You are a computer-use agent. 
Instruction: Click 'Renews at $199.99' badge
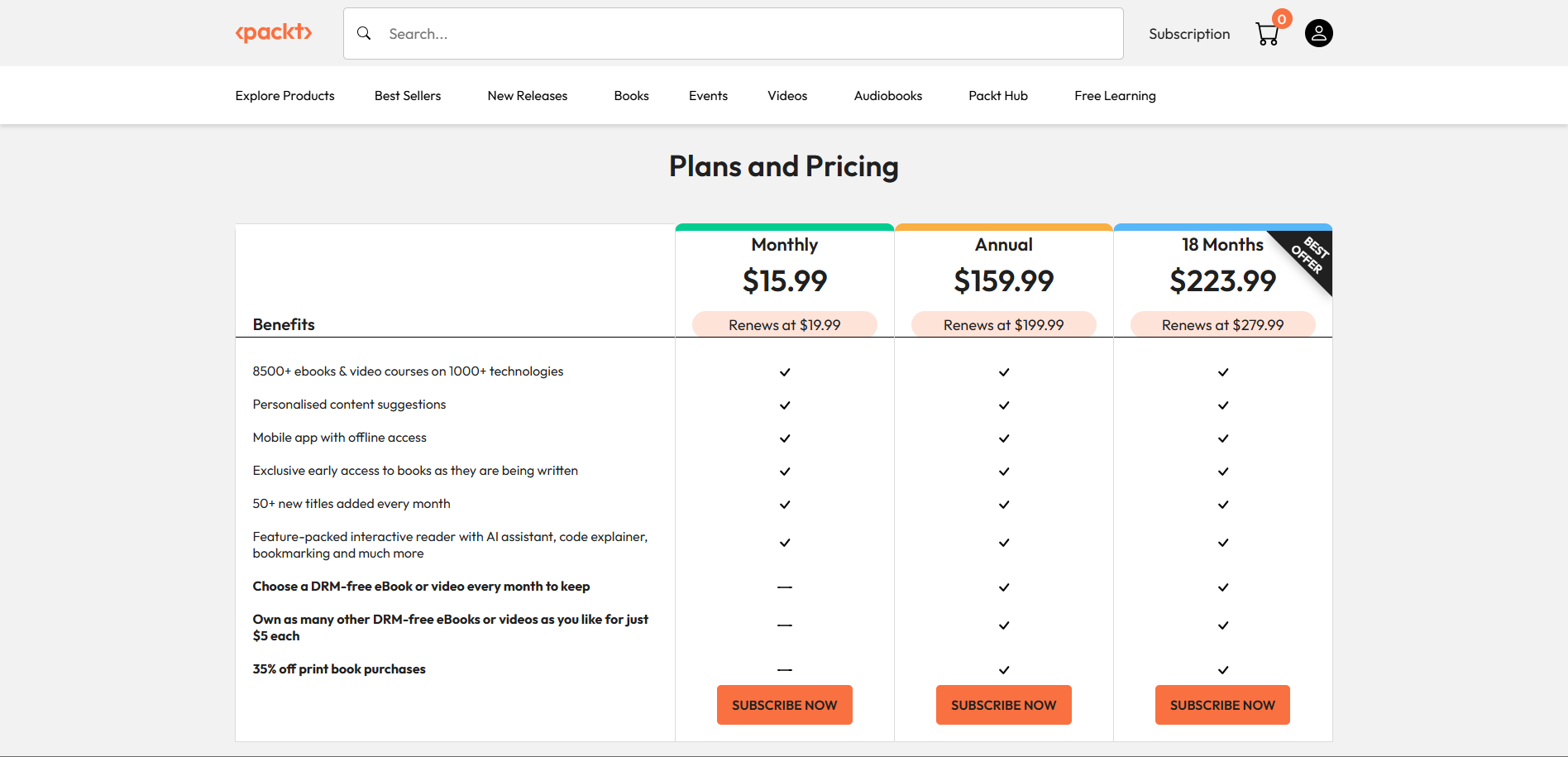point(1004,325)
